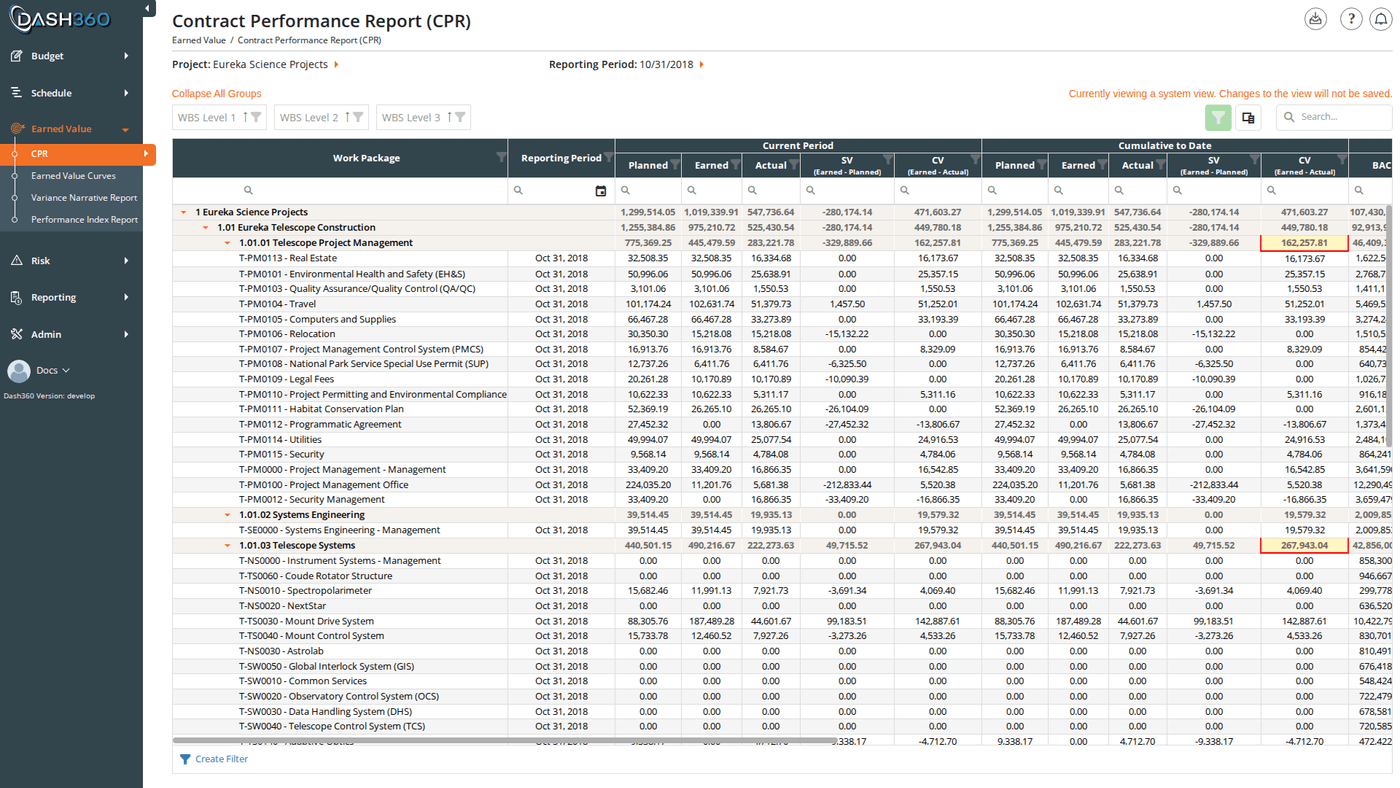This screenshot has width=1400, height=788.
Task: Open the help question mark icon
Action: [1351, 19]
